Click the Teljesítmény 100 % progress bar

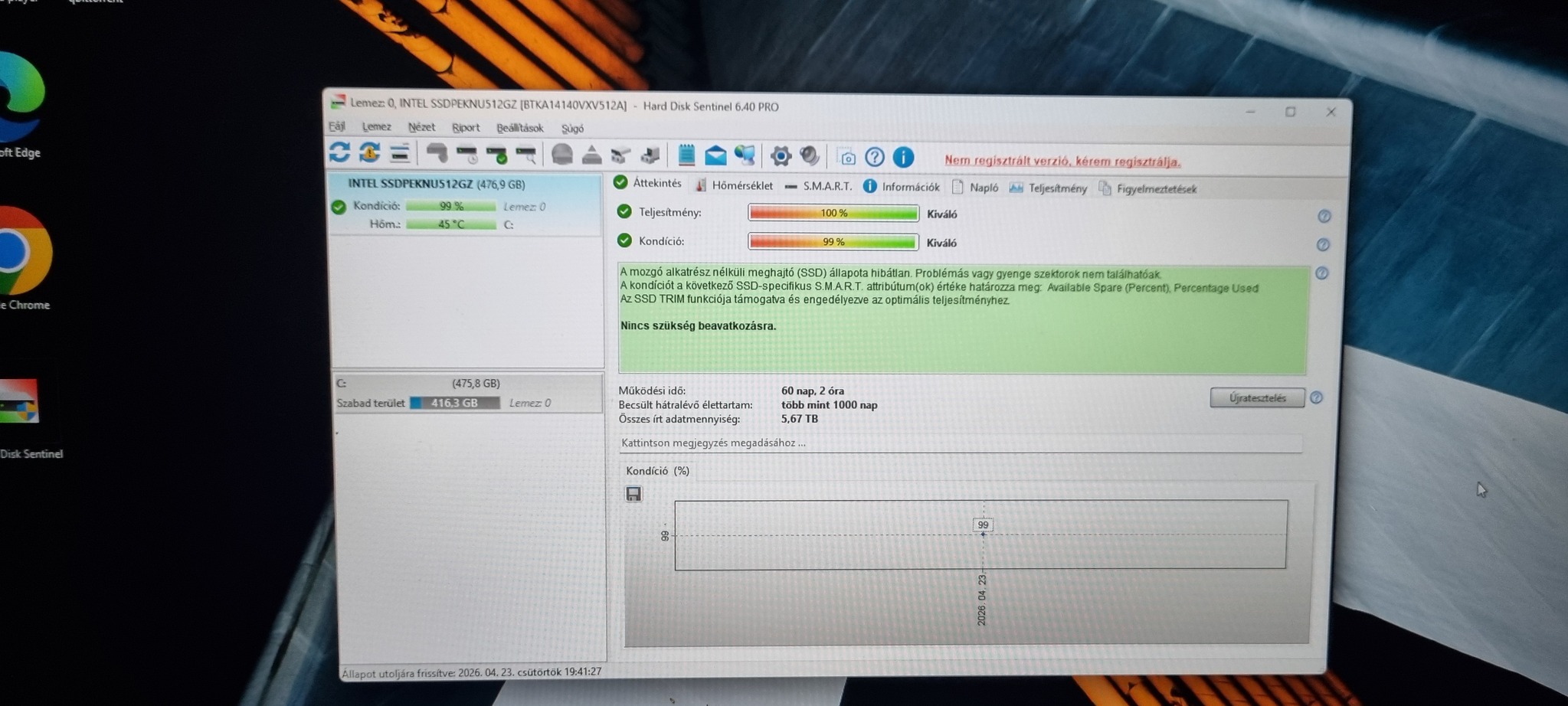pos(833,213)
